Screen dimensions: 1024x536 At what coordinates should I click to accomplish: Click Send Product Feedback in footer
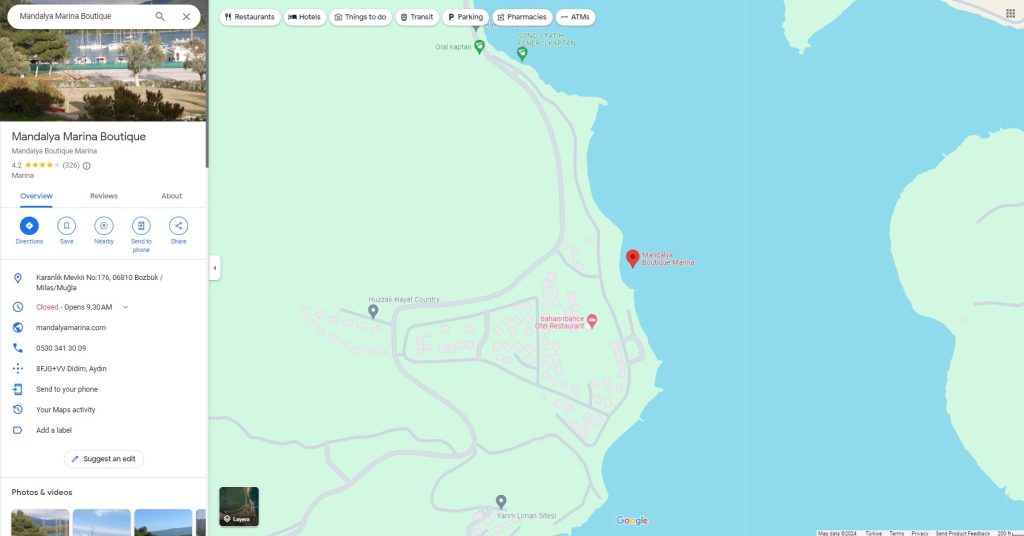[x=963, y=533]
